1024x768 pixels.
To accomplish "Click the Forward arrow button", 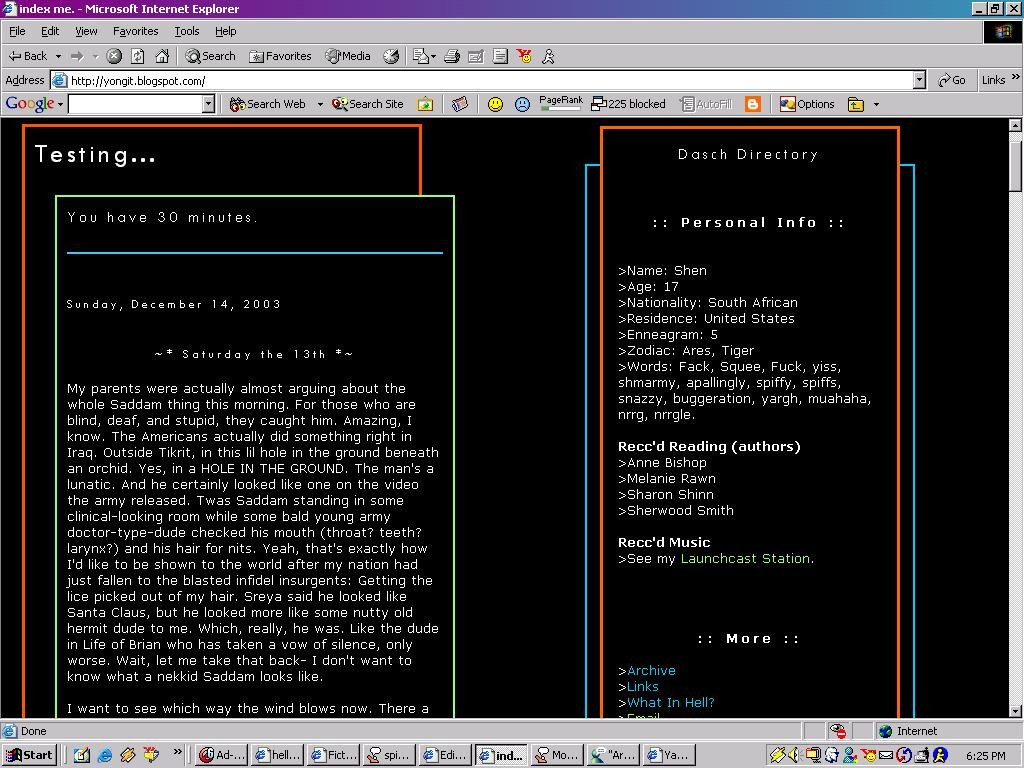I will [77, 56].
